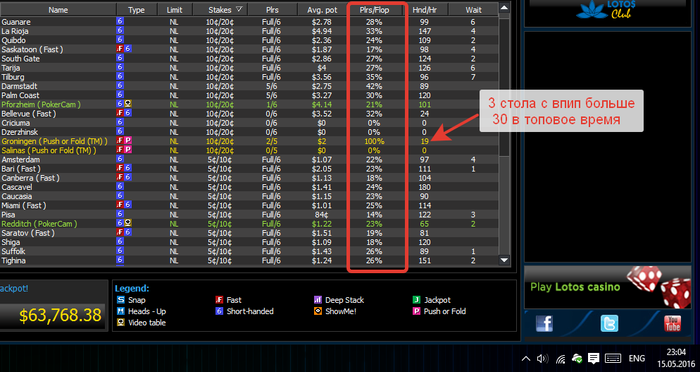Open the Facebook page icon

point(545,323)
